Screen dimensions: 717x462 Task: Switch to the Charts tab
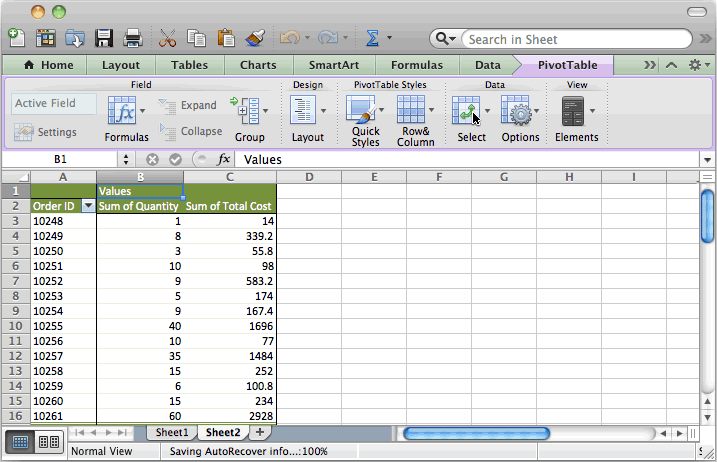click(x=258, y=65)
